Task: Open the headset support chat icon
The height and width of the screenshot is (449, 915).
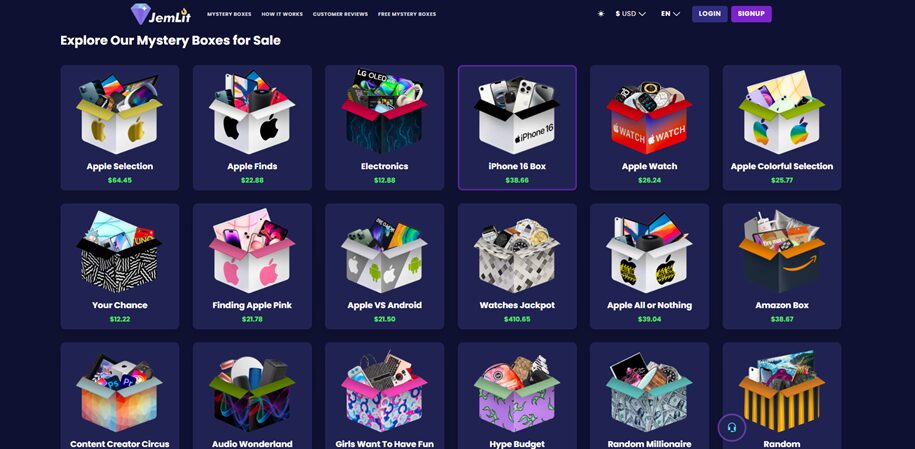Action: click(732, 427)
